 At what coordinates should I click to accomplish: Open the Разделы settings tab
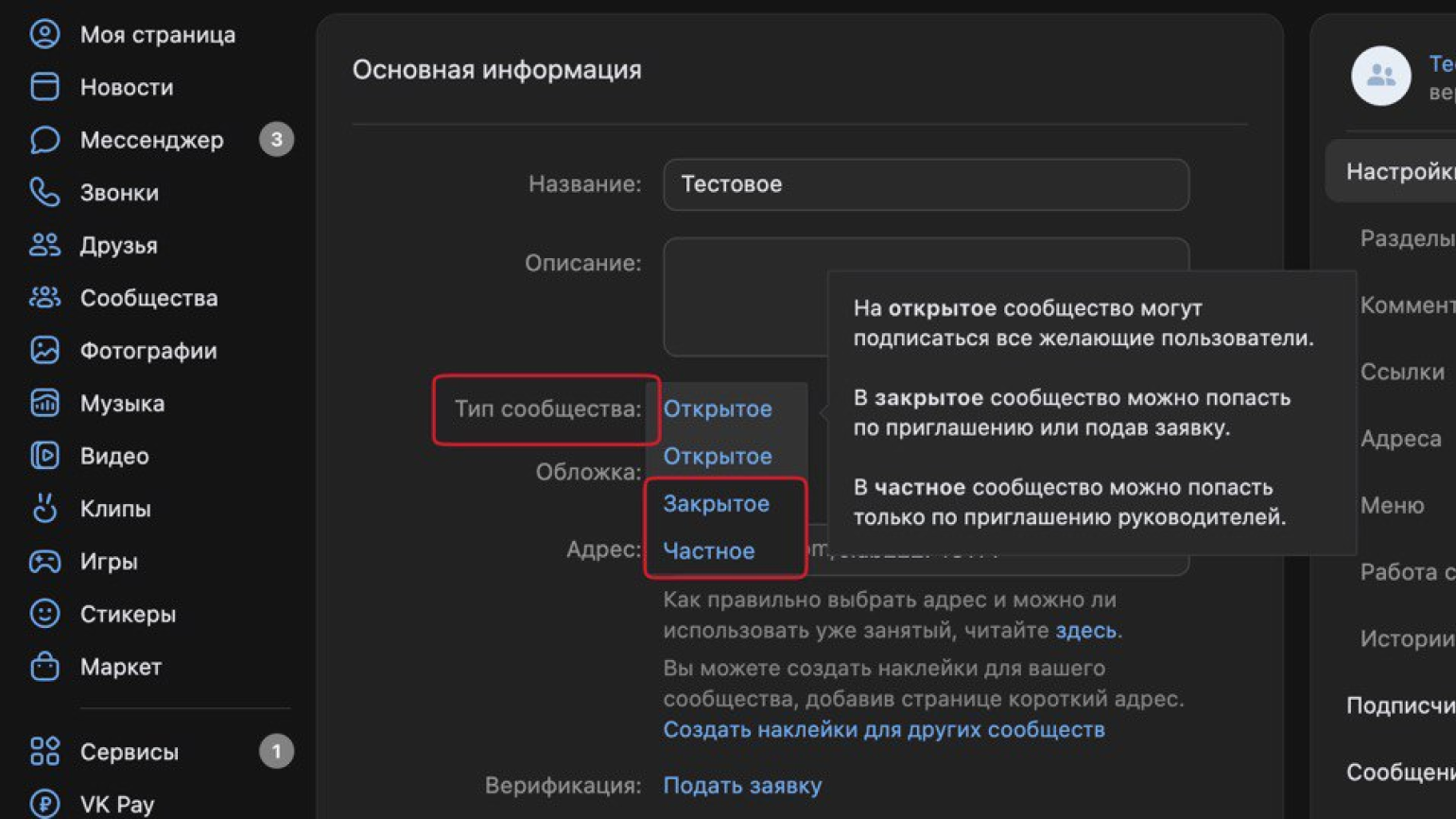pyautogui.click(x=1407, y=238)
